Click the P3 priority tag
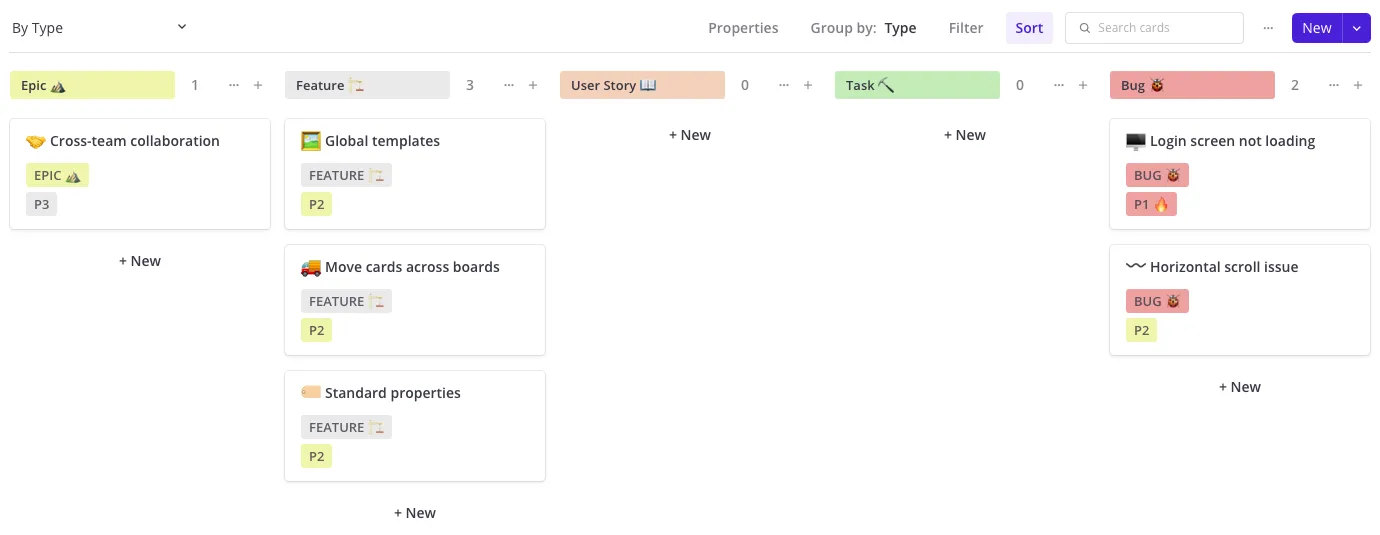This screenshot has width=1380, height=535. [x=41, y=204]
